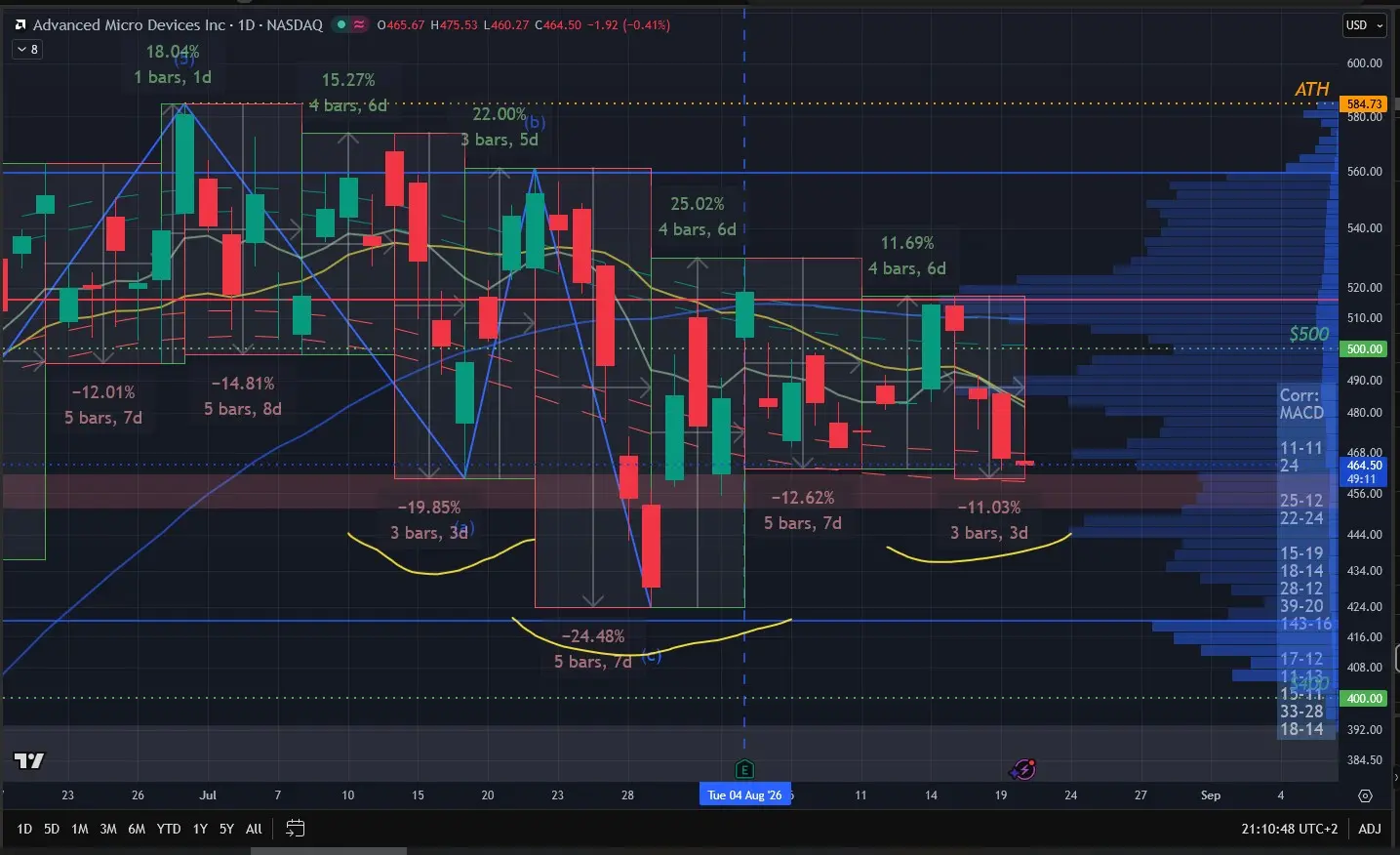Show the 1Y time range

pyautogui.click(x=200, y=829)
